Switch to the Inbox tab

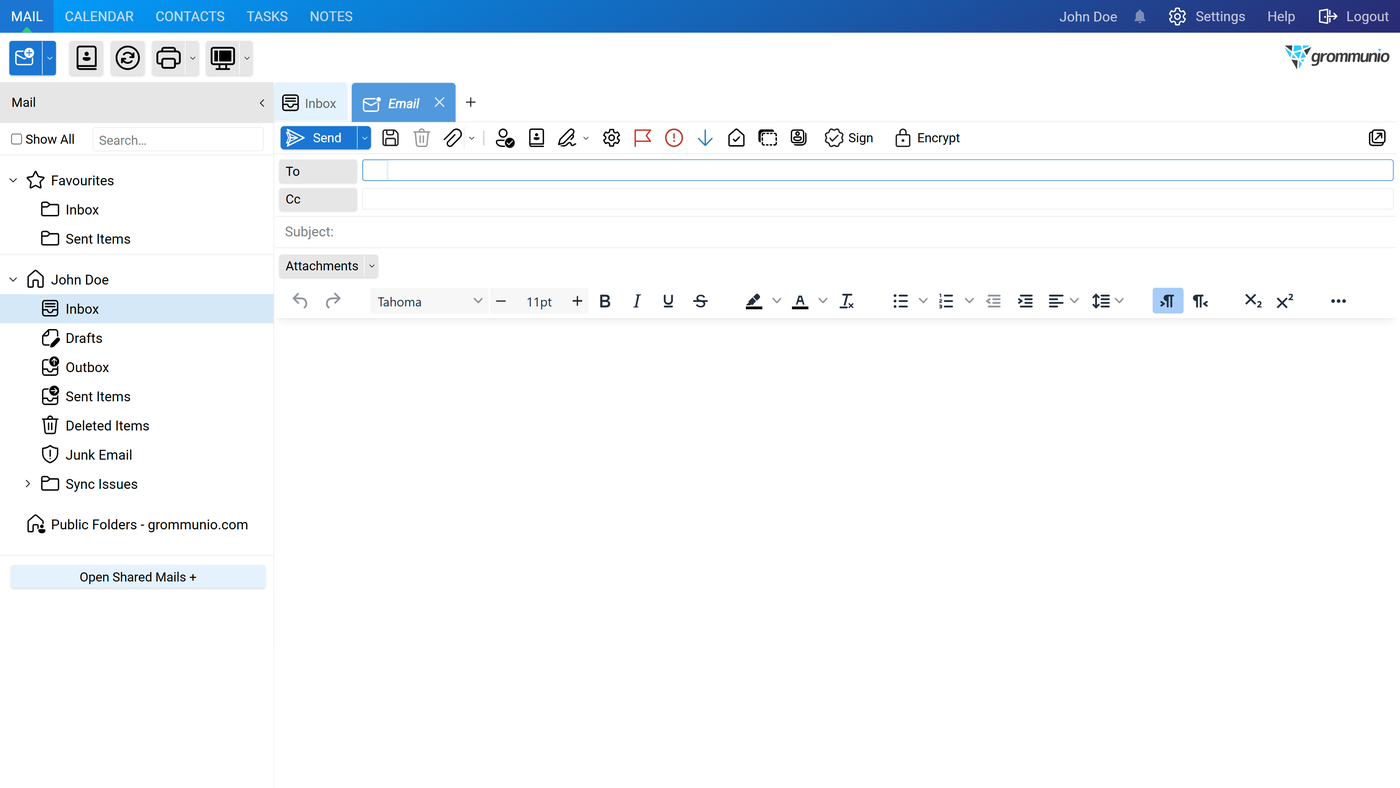coord(310,103)
